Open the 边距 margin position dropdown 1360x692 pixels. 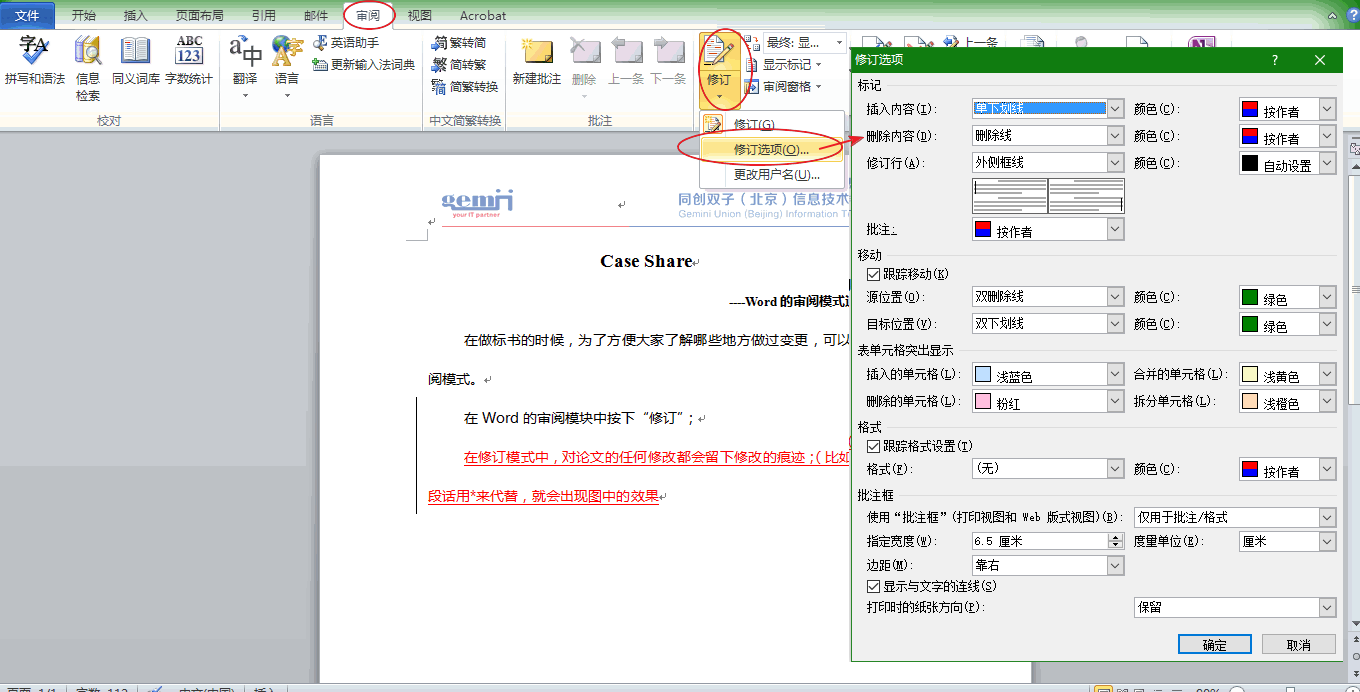[1116, 564]
